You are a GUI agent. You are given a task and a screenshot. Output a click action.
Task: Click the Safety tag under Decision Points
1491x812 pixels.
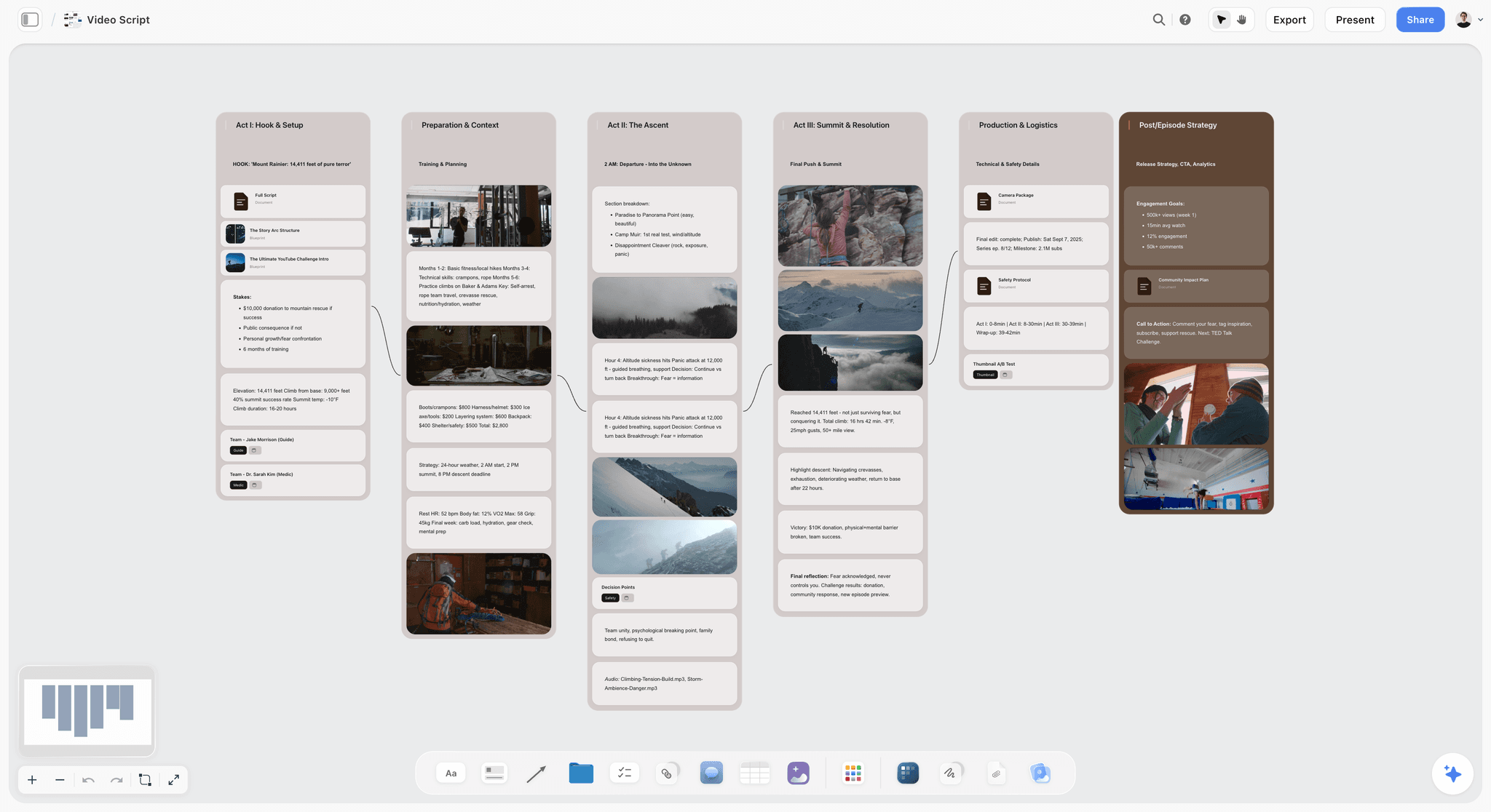610,598
